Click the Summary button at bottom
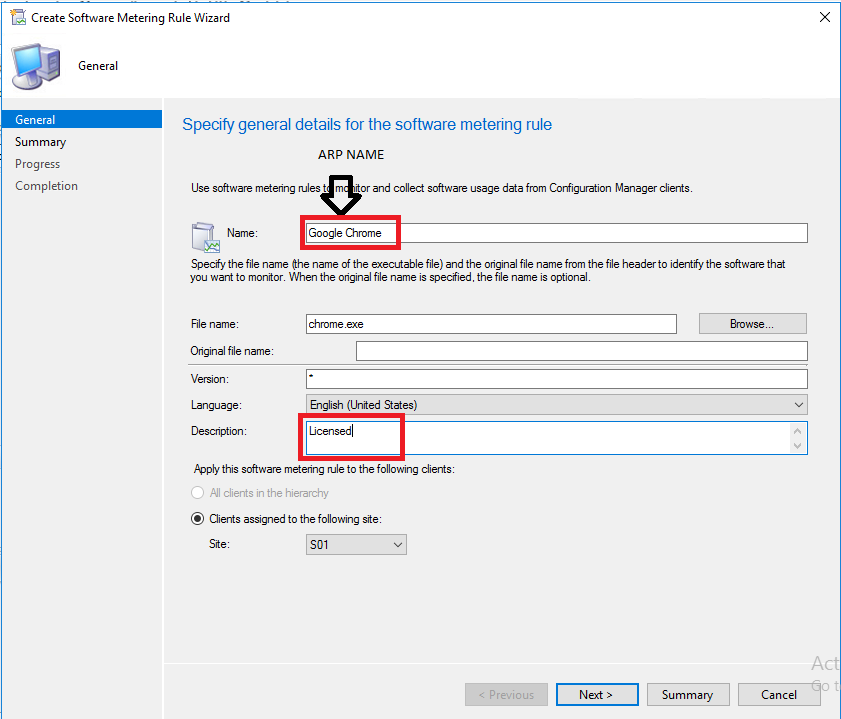The width and height of the screenshot is (841, 719). [688, 695]
